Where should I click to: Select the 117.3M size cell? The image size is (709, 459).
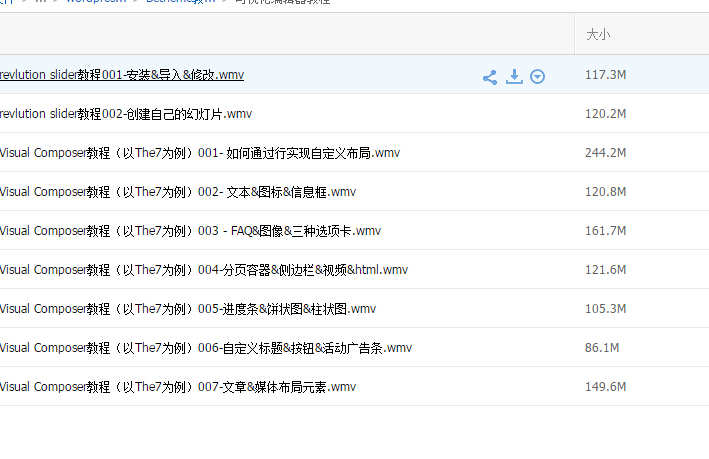pyautogui.click(x=605, y=75)
